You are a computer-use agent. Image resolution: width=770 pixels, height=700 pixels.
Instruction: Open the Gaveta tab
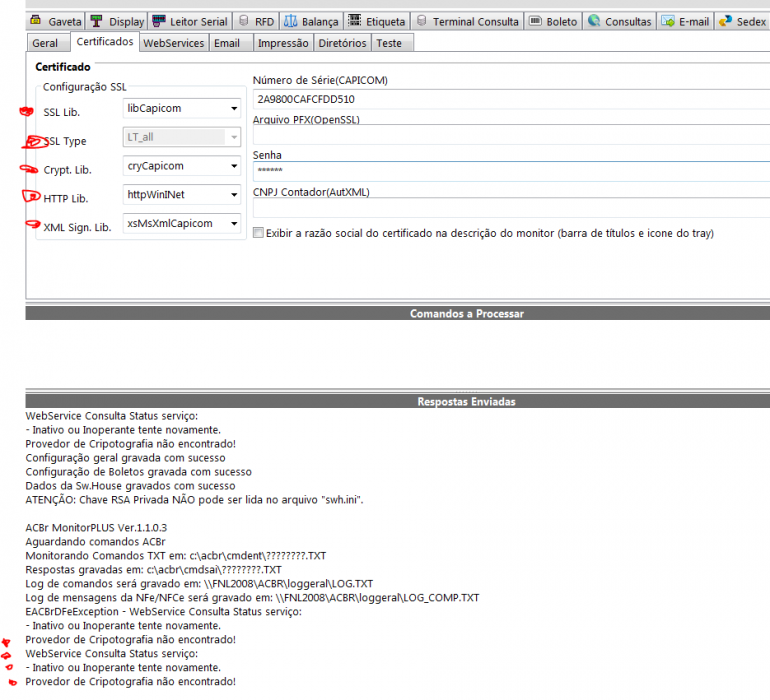tap(55, 21)
